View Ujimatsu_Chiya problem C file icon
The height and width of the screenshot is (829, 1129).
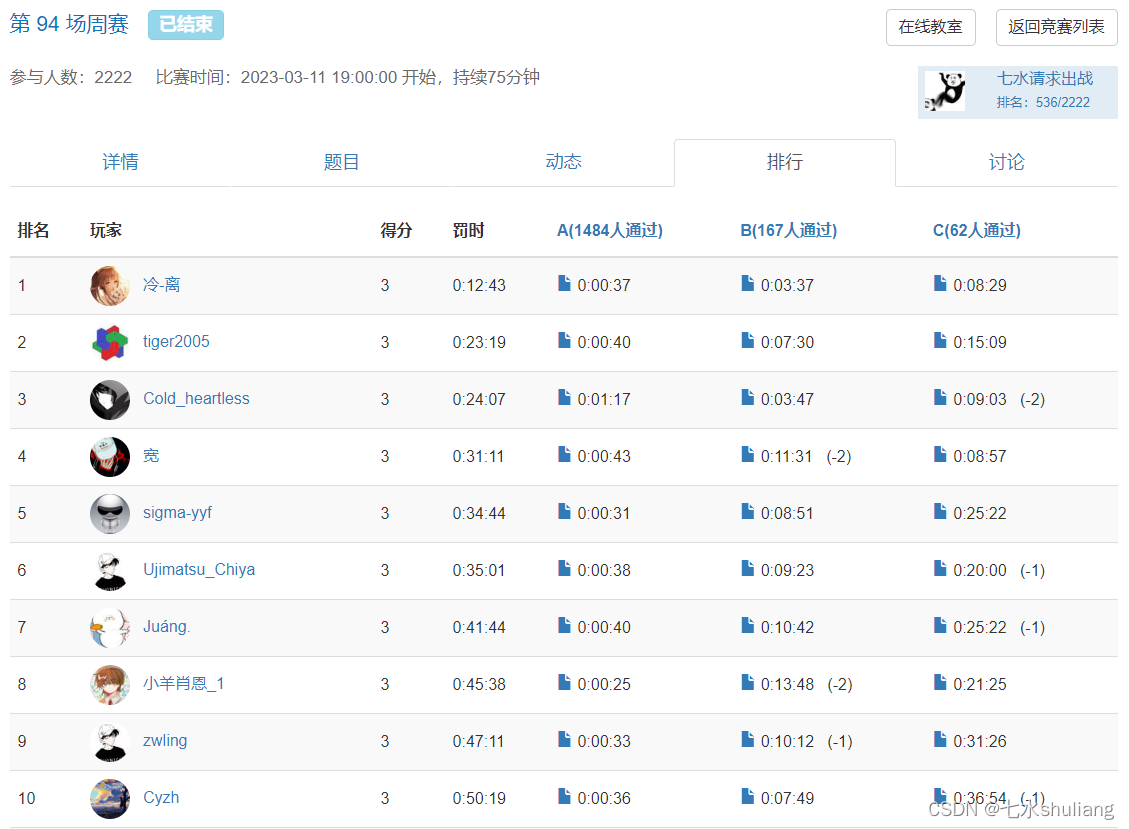pyautogui.click(x=940, y=568)
